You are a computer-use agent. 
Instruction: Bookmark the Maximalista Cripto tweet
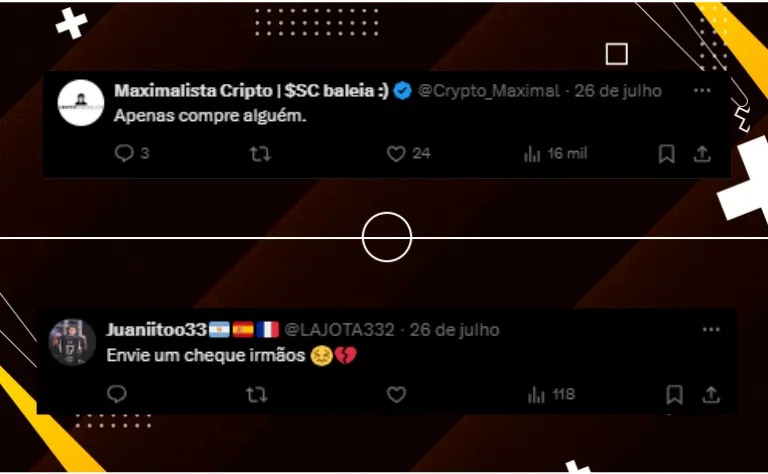[667, 154]
